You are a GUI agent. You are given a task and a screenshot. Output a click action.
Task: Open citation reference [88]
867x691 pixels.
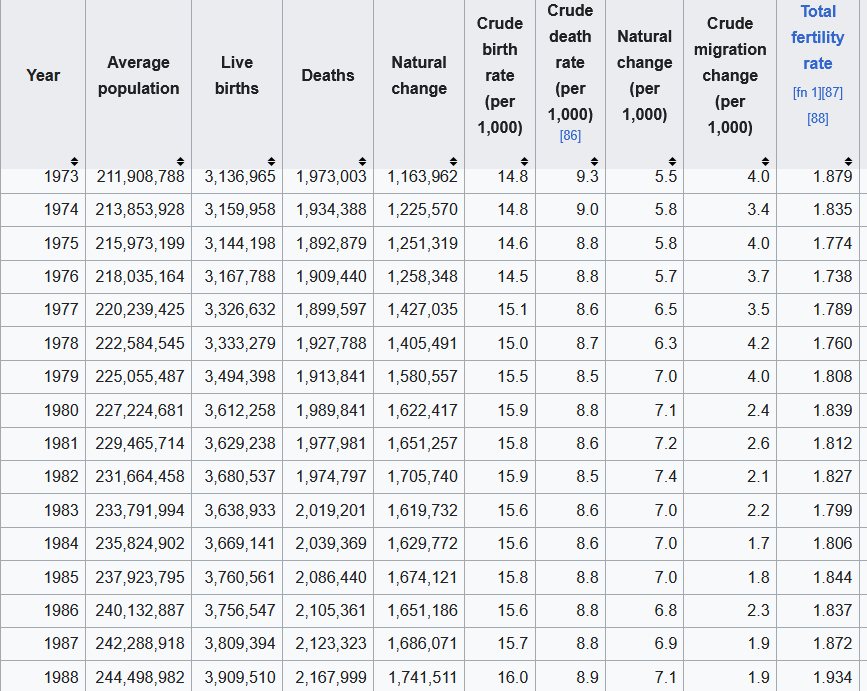click(818, 118)
